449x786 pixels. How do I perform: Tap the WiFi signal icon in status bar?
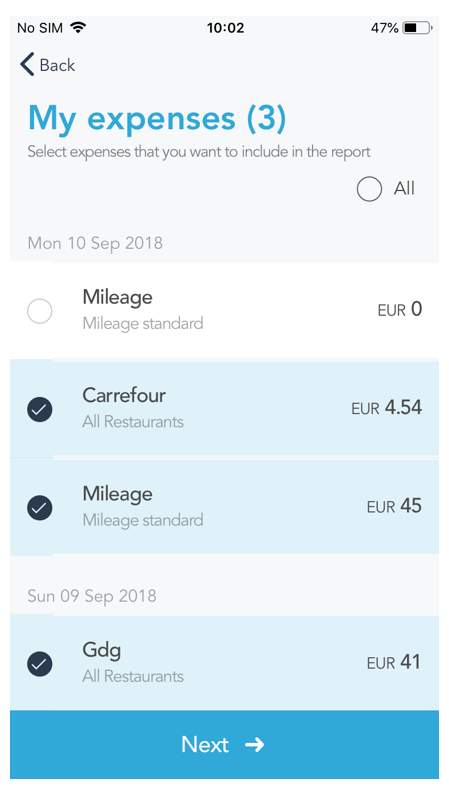[x=78, y=27]
